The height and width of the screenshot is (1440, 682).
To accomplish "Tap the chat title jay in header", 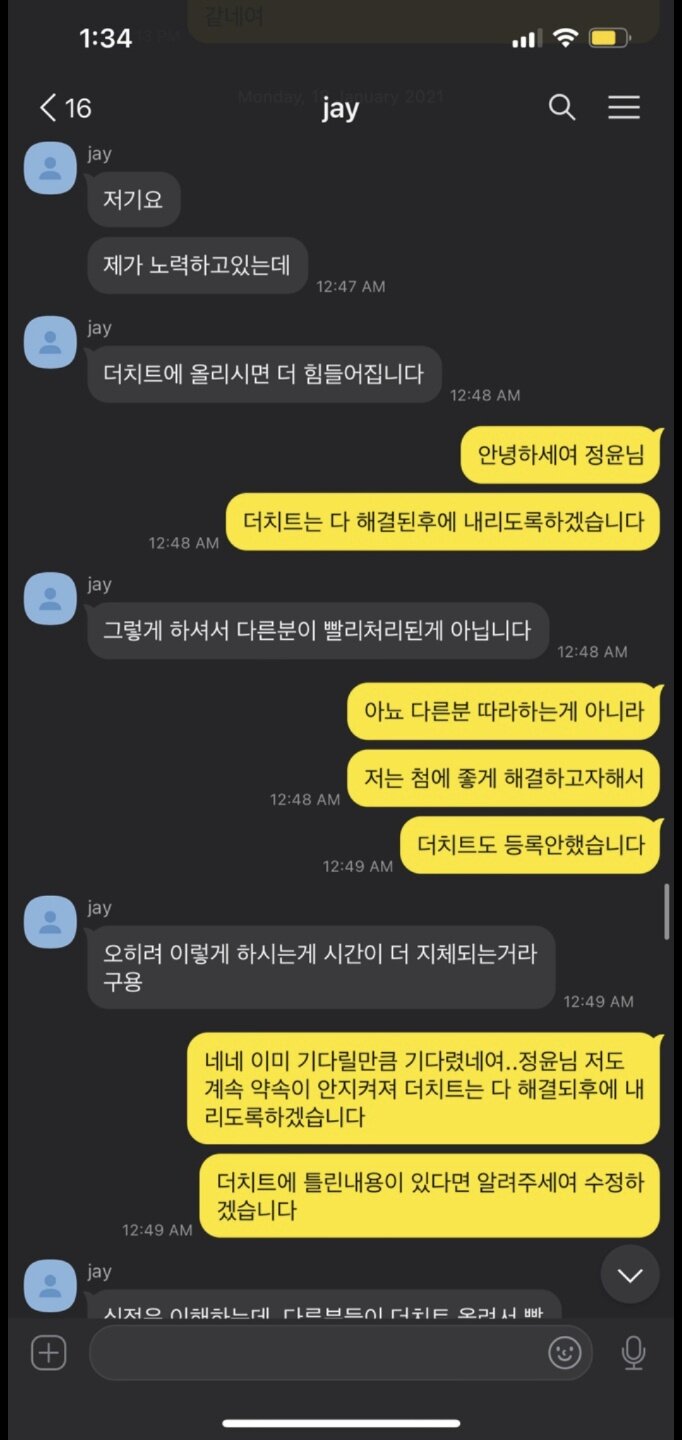I will 340,108.
